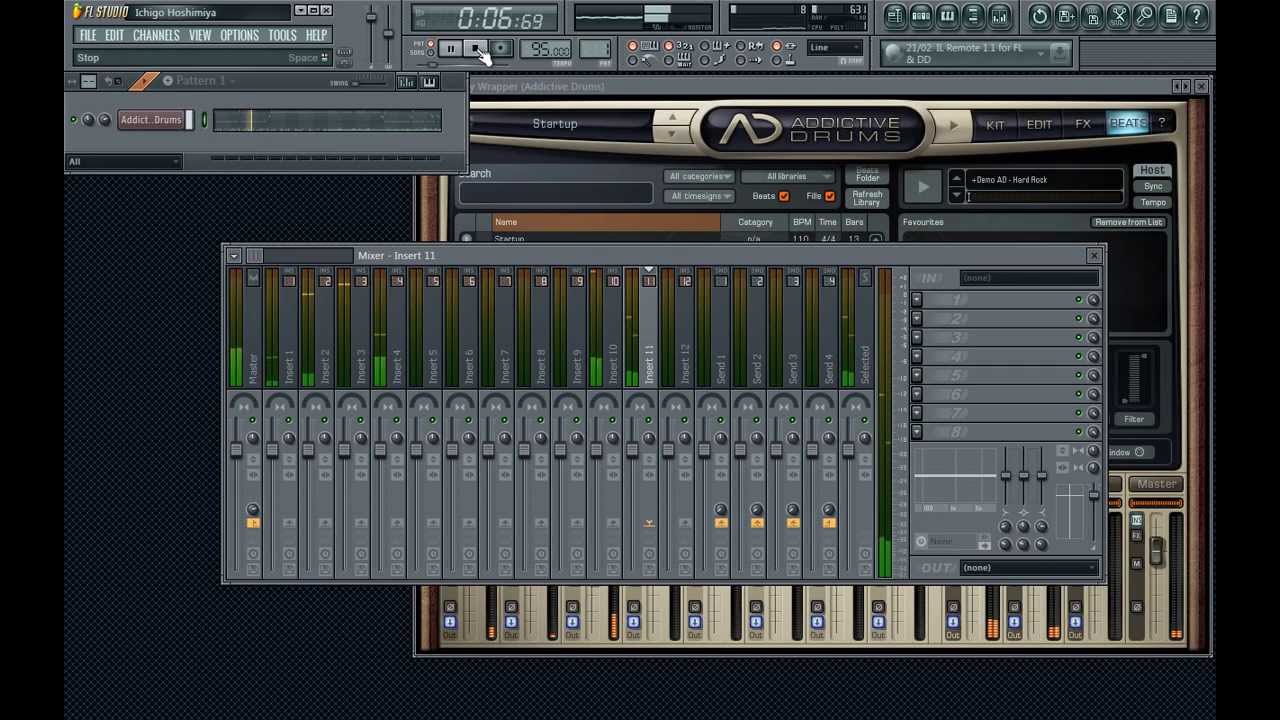Viewport: 1280px width, 720px height.
Task: Open the keyboard editor icon in the step sequencer
Action: pyautogui.click(x=429, y=82)
